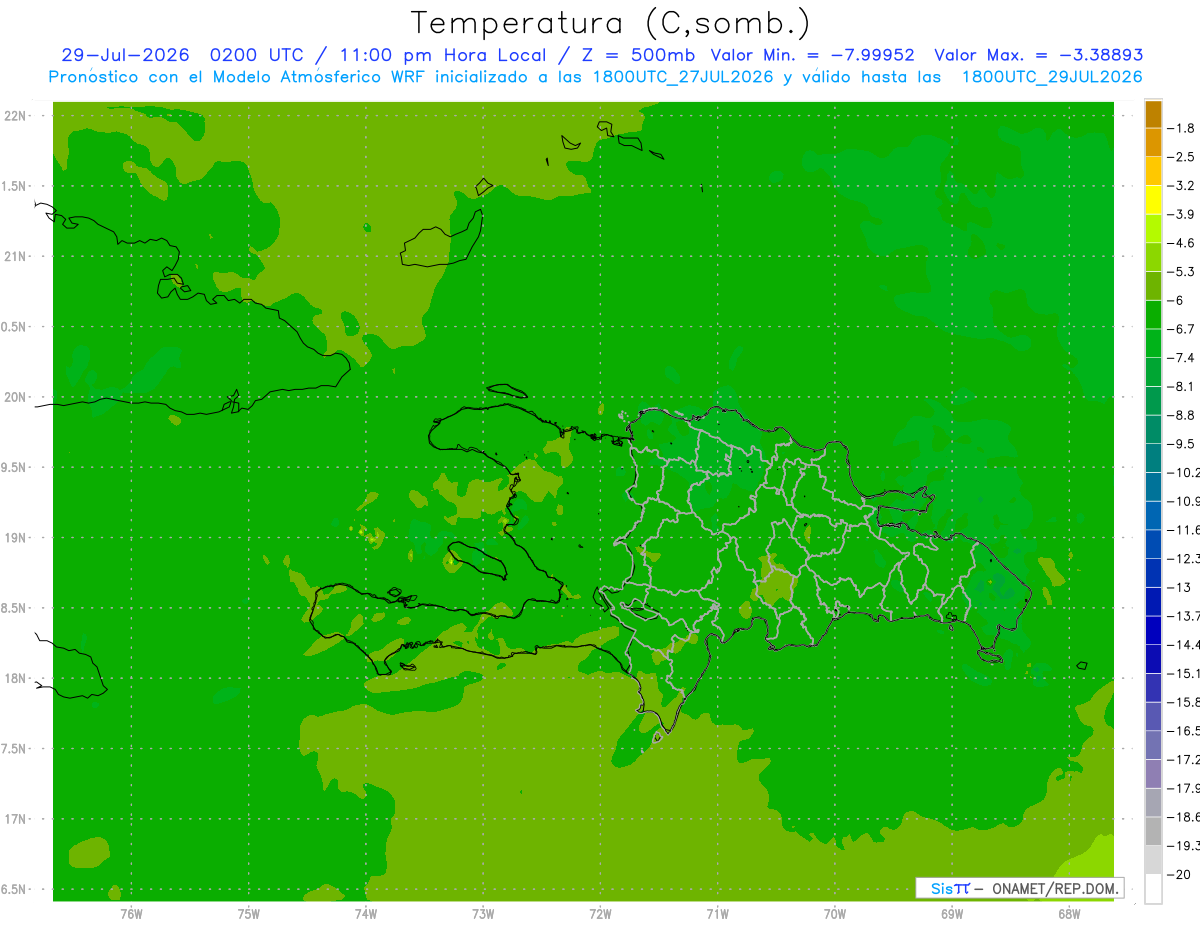This screenshot has height=927, width=1200.
Task: Click the 'Valor Min. = -7.99952' readout
Action: point(812,55)
